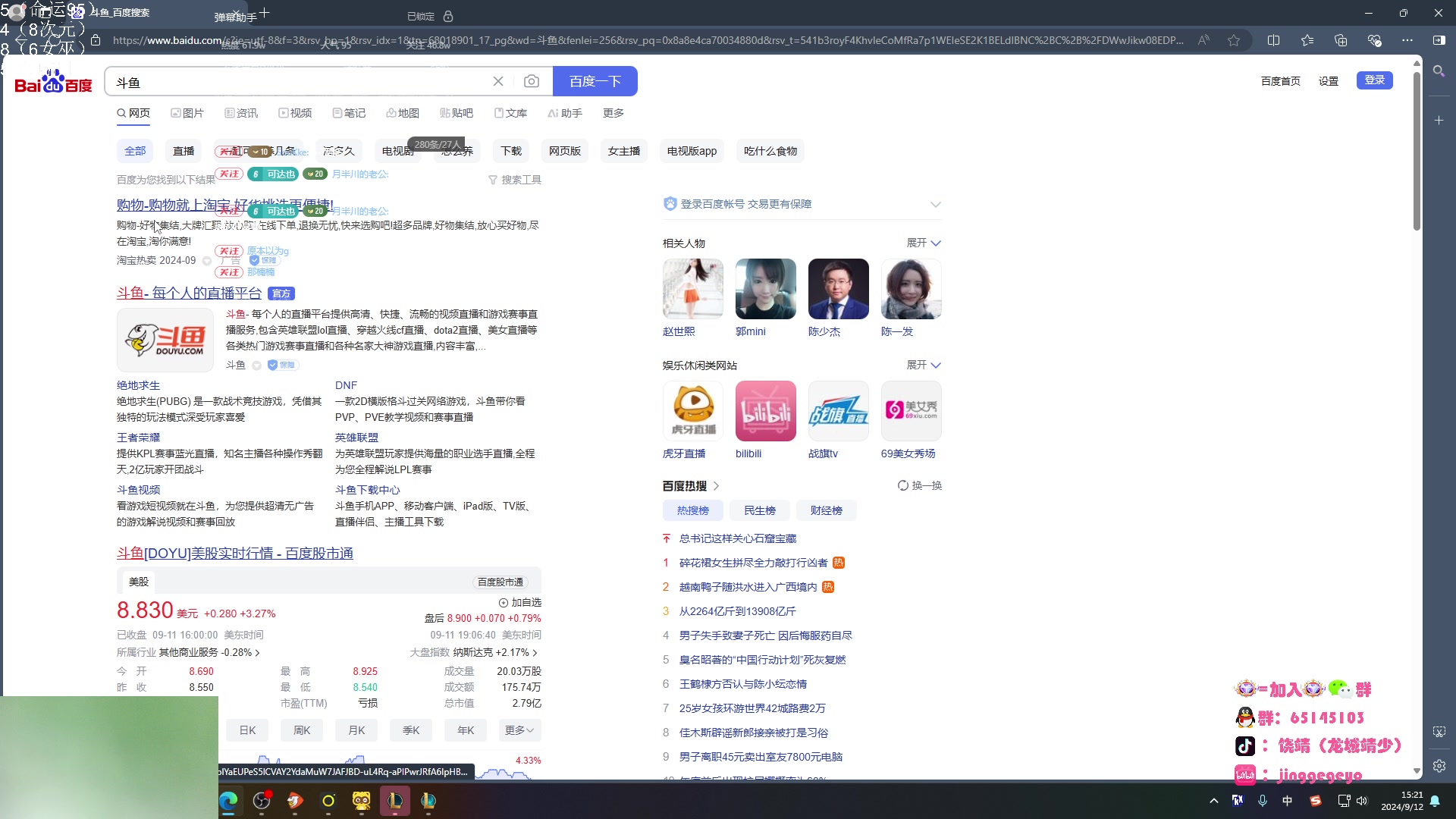Select 年K chart tab

point(466,730)
